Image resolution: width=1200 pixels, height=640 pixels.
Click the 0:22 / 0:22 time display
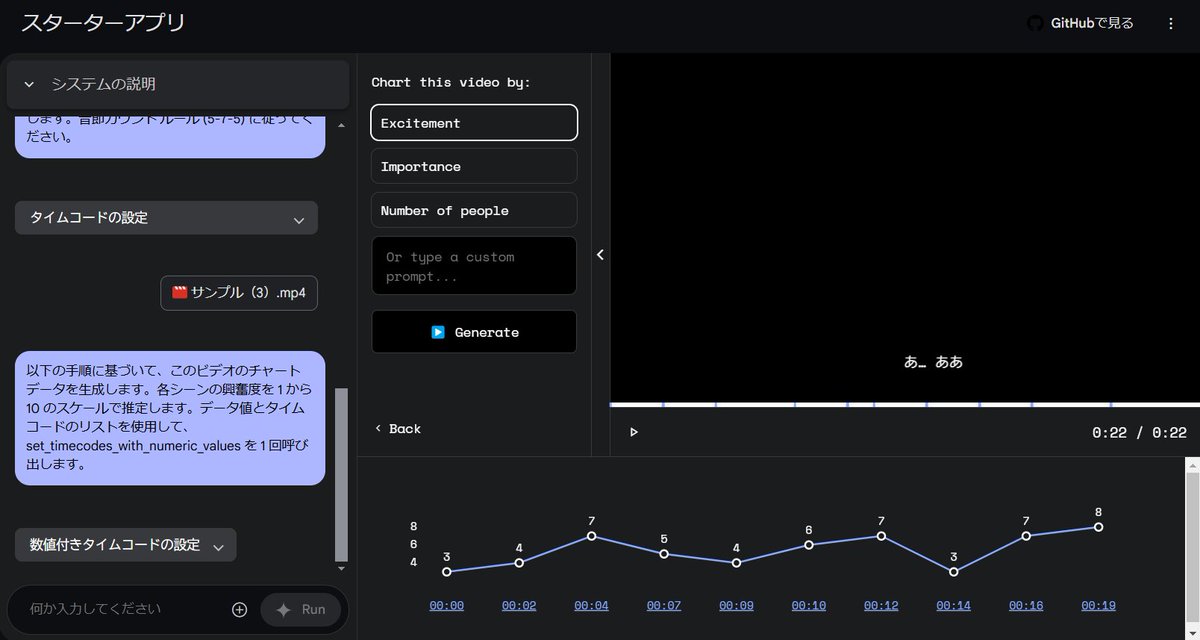[x=1139, y=433]
